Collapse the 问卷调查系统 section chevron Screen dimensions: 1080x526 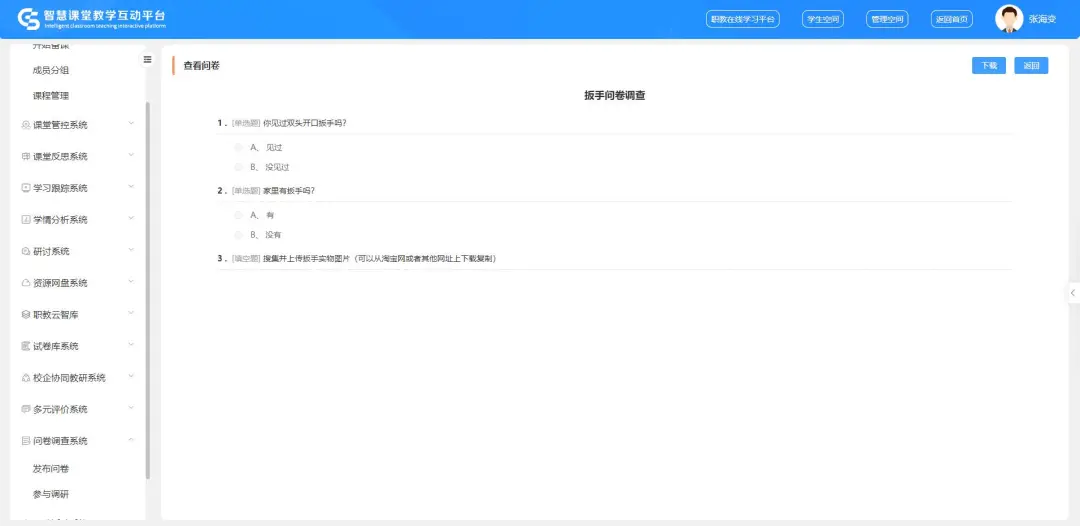click(131, 440)
